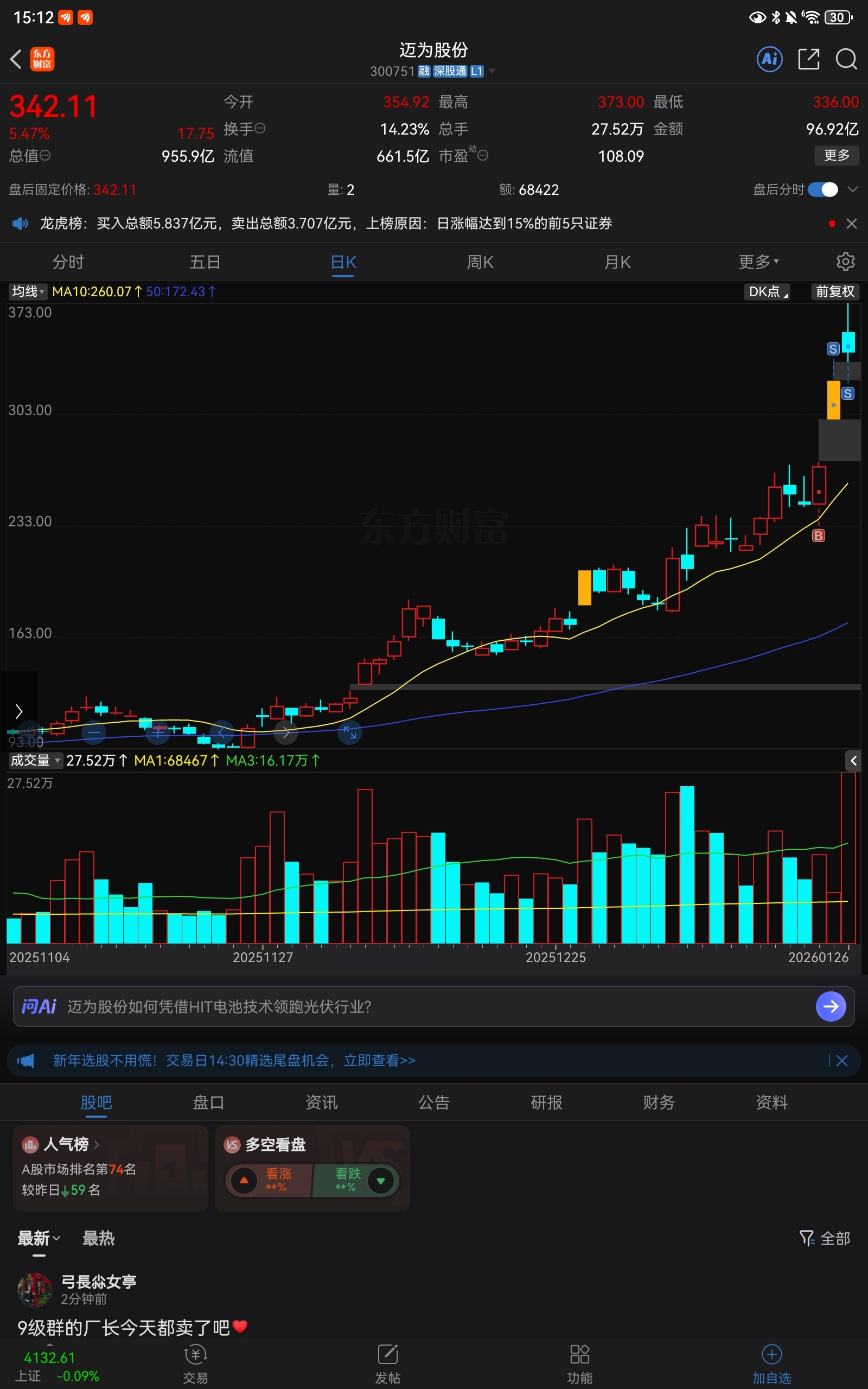Tap the 多空看盘 card title
868x1389 pixels.
tap(275, 1144)
